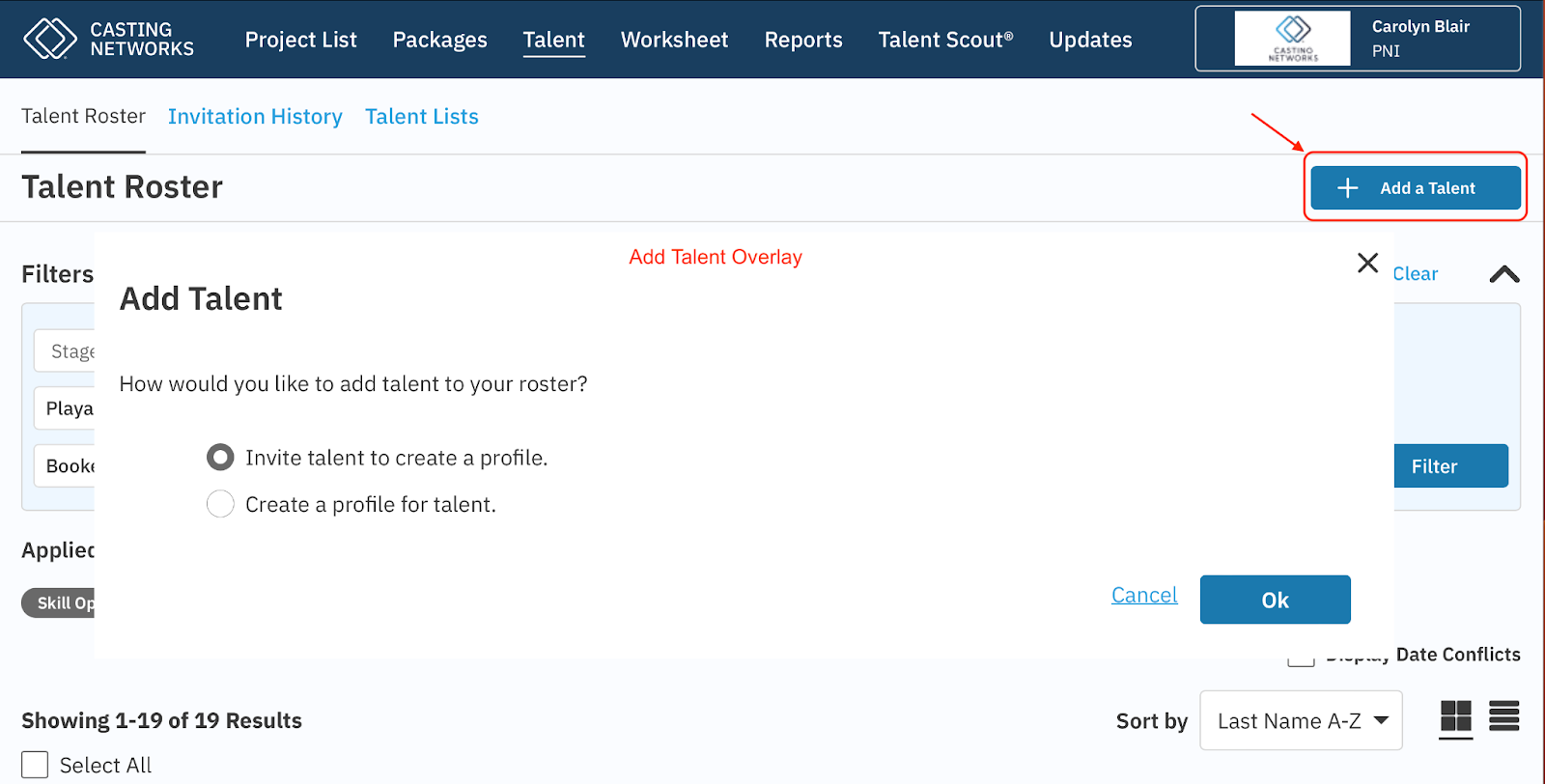Open the Project List menu

[300, 40]
